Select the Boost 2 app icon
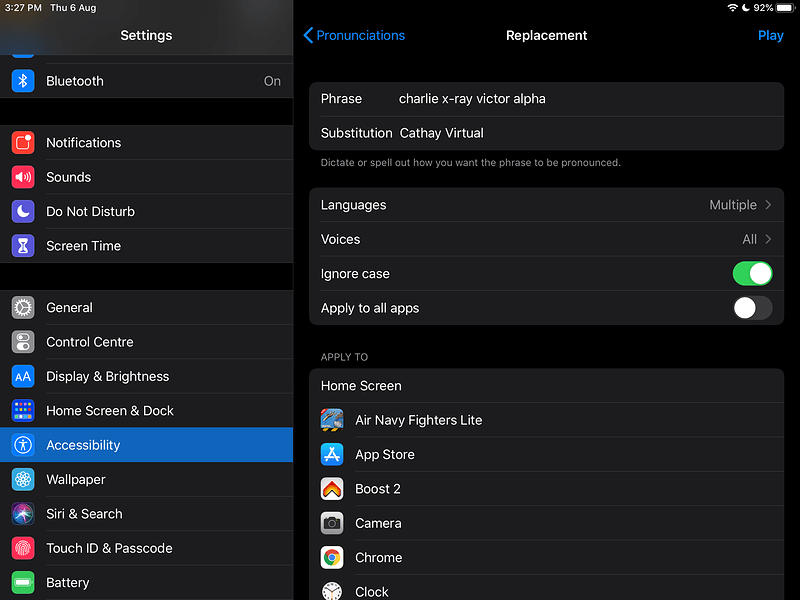This screenshot has height=600, width=800. click(x=332, y=489)
